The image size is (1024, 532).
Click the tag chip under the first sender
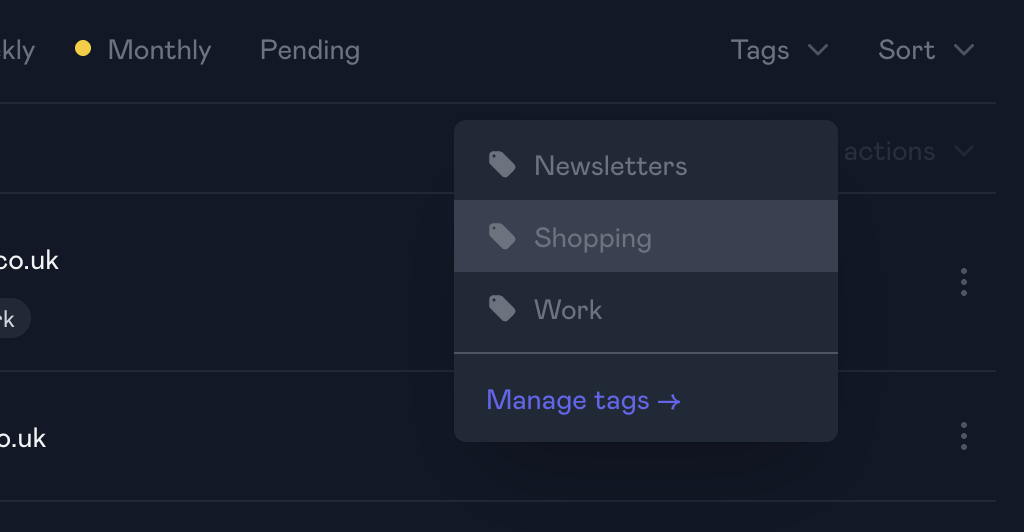point(12,319)
